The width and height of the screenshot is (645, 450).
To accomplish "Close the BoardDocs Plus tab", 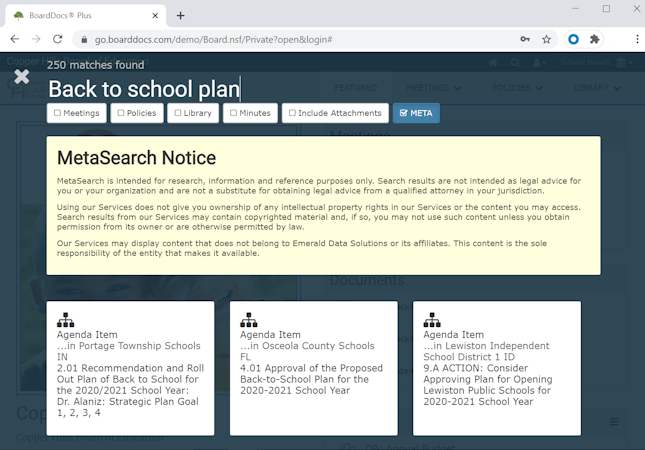I will 155,16.
